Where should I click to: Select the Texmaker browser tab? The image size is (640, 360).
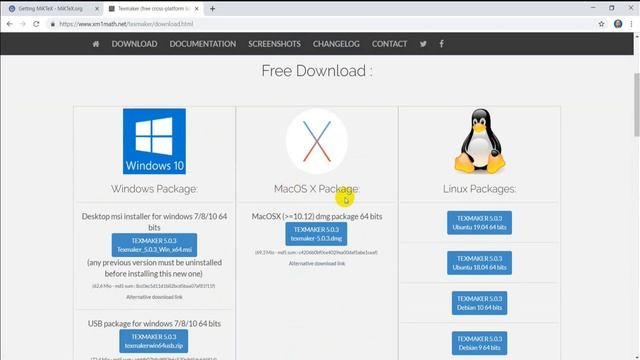(x=153, y=9)
